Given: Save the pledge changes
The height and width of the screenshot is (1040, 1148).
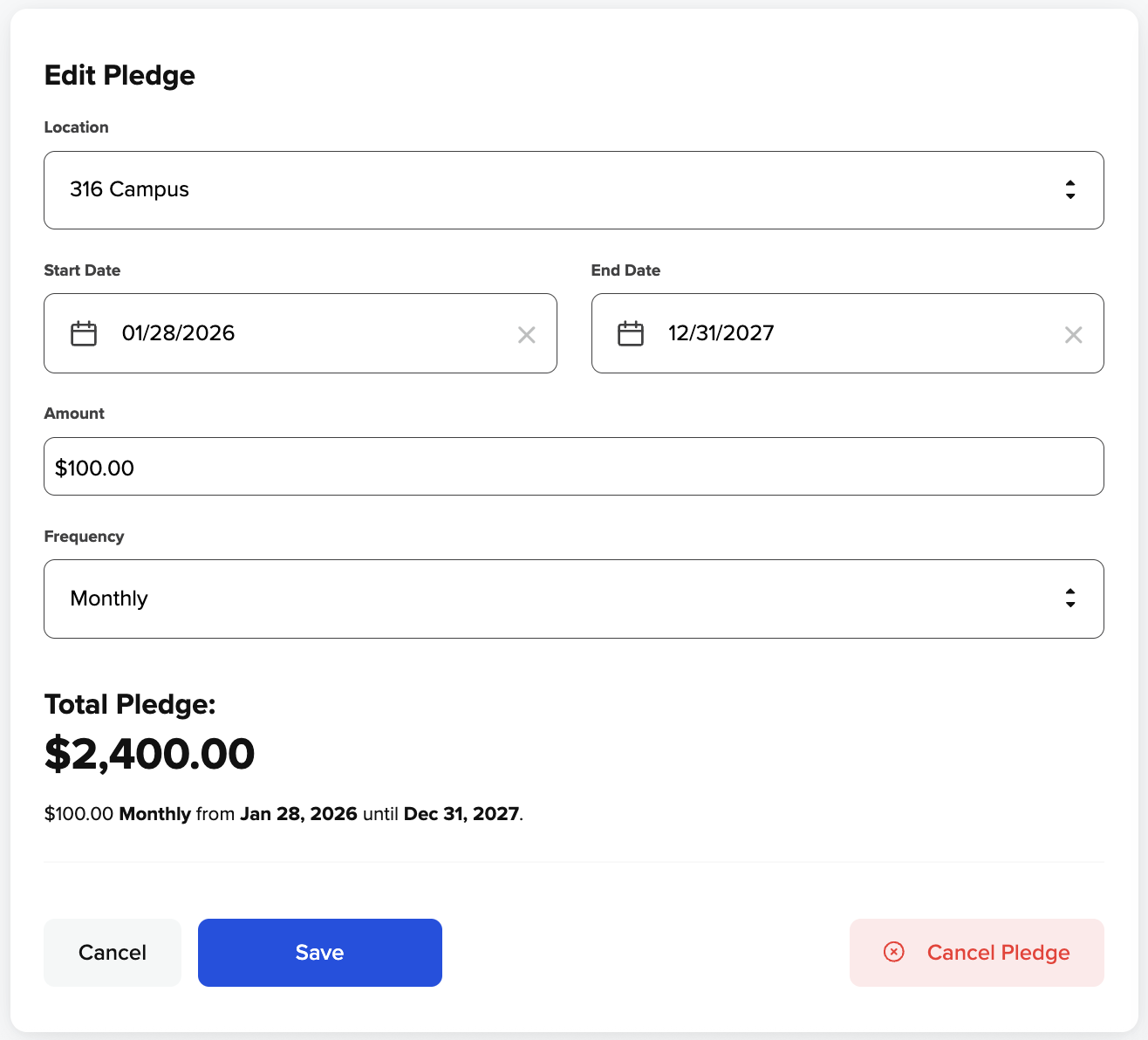Looking at the screenshot, I should coord(320,953).
